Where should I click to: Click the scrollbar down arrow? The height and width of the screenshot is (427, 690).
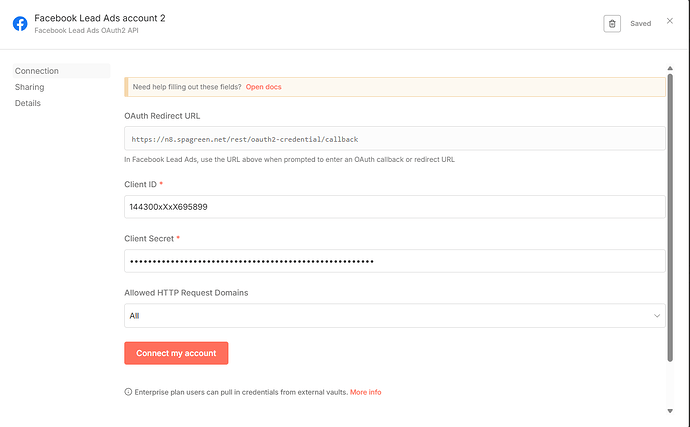(670, 411)
